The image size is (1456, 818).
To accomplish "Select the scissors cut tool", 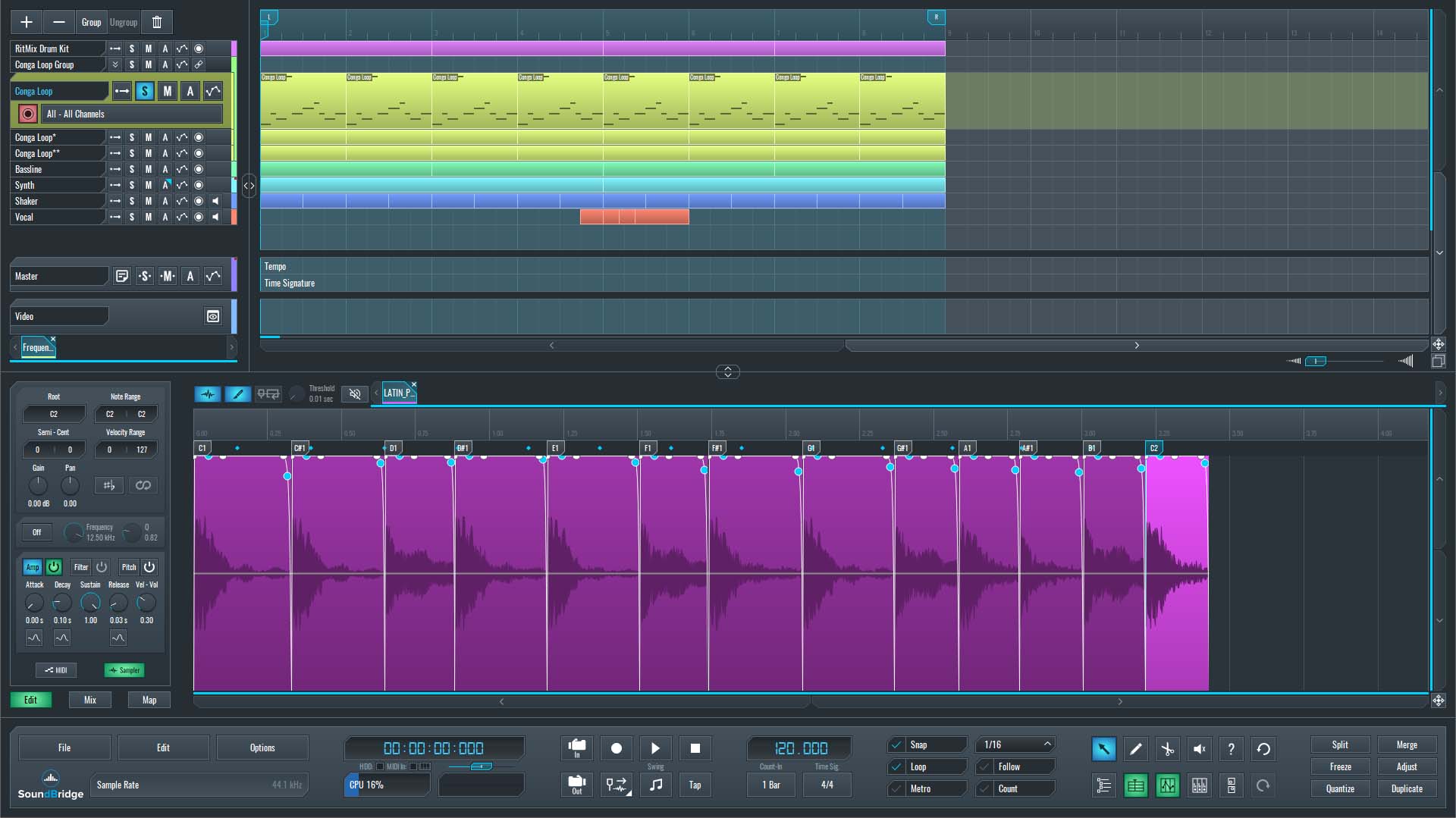I will click(1167, 749).
